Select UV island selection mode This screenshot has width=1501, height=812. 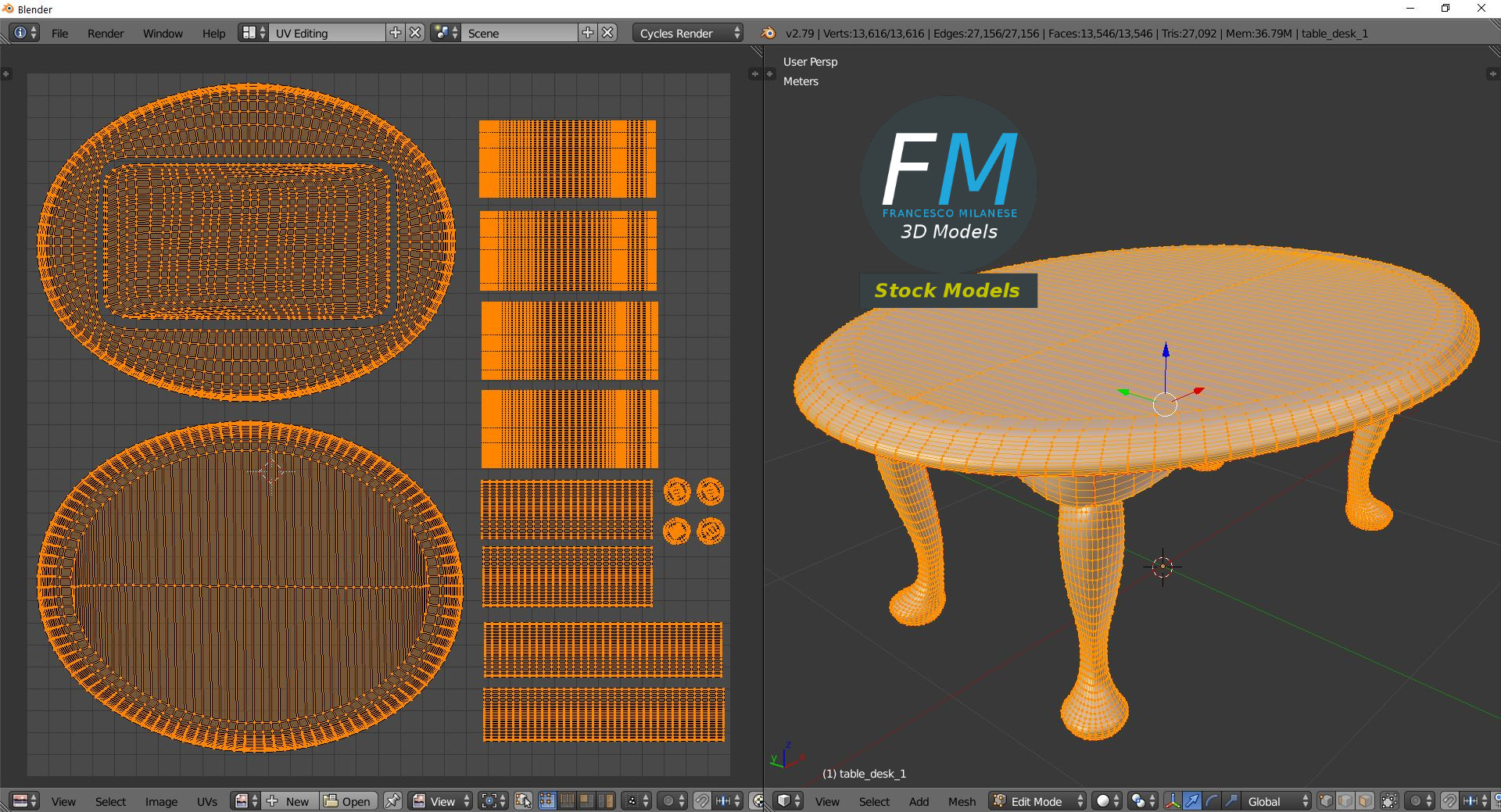tap(606, 801)
